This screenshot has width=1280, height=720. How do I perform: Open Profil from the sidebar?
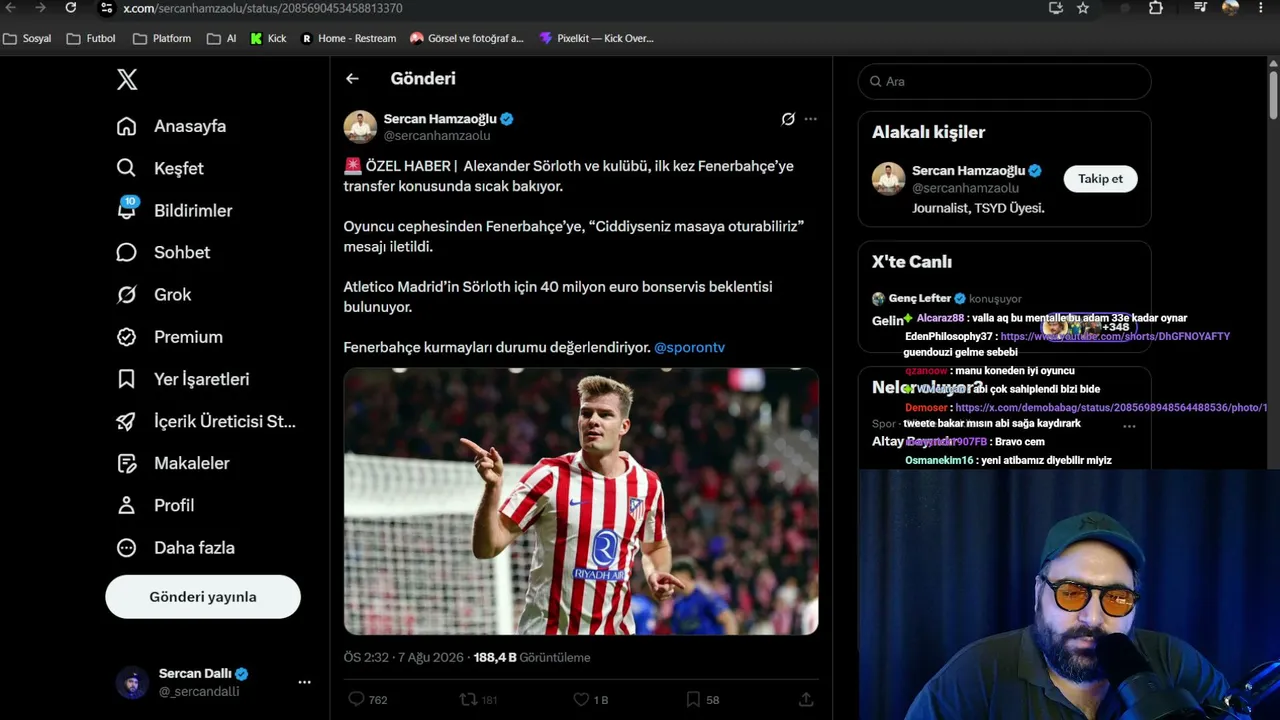point(155,505)
